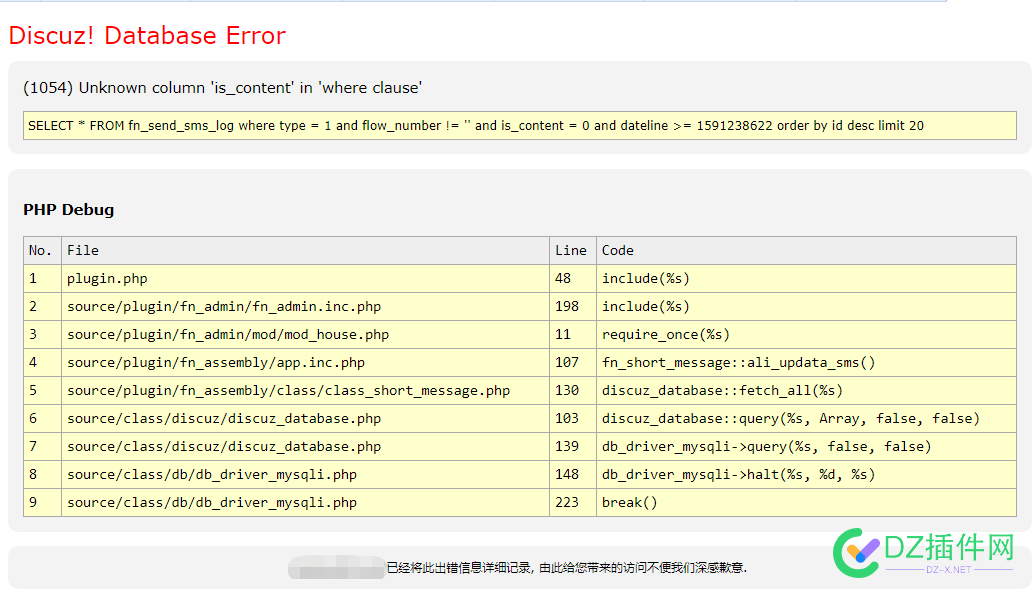Click the Code column header

coord(806,250)
